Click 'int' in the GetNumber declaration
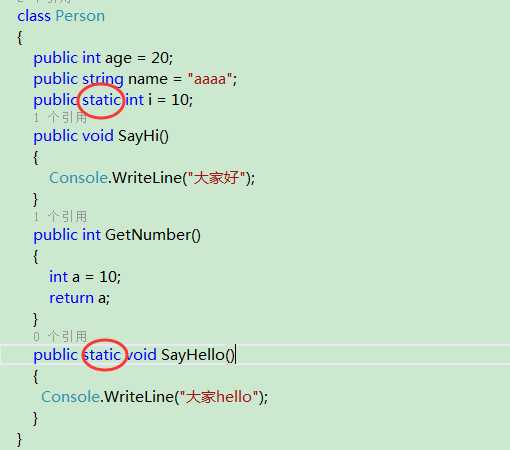This screenshot has height=450, width=510. (x=91, y=235)
